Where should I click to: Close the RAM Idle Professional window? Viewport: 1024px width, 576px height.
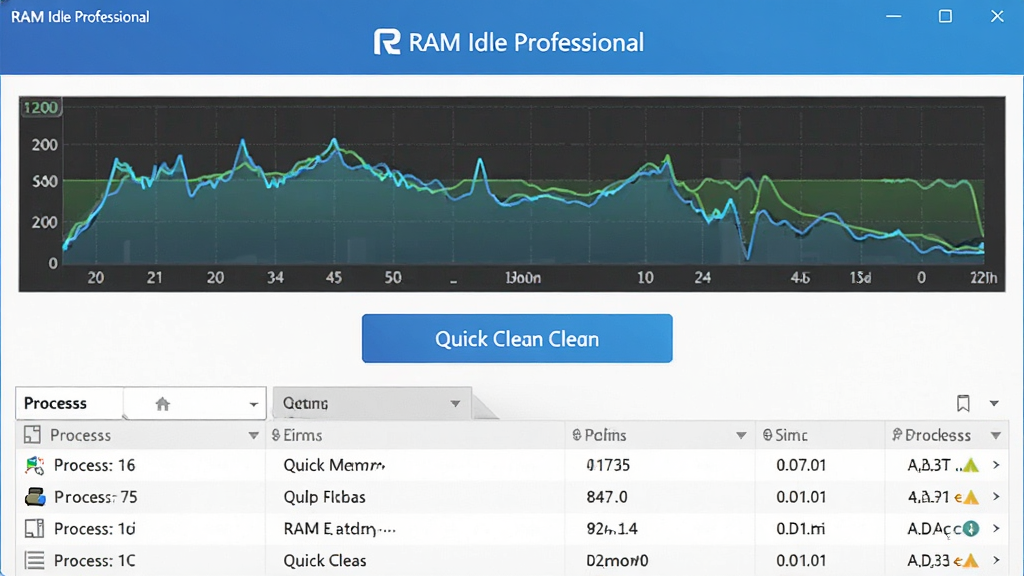(997, 16)
